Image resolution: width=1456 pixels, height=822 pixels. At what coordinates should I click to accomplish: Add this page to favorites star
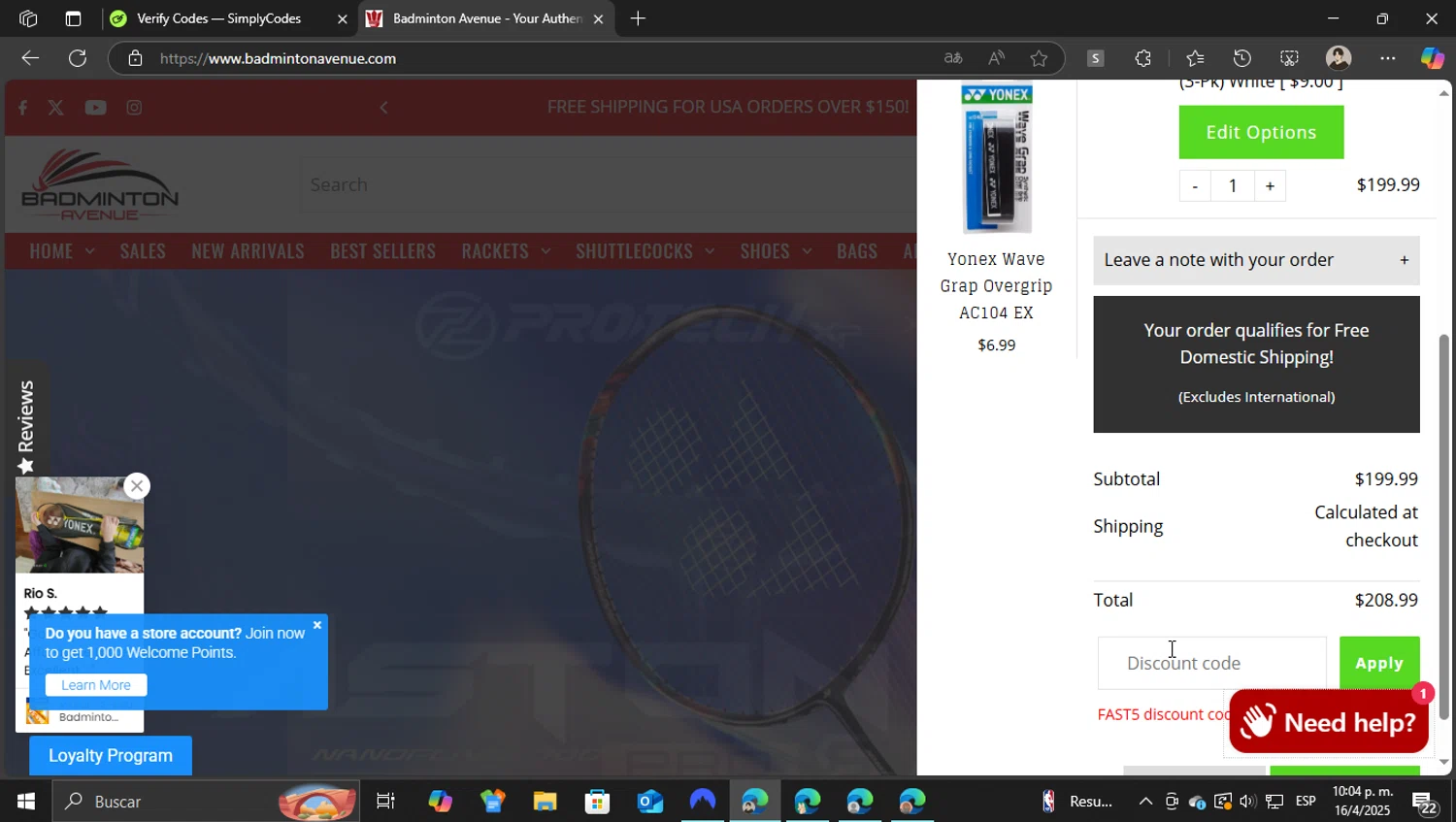click(1039, 58)
